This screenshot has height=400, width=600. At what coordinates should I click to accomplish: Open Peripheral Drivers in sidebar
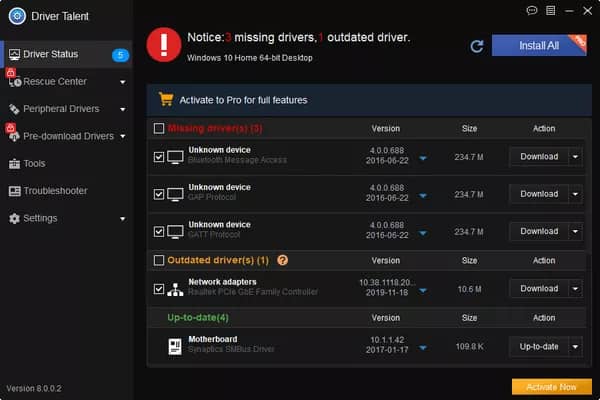(66, 109)
